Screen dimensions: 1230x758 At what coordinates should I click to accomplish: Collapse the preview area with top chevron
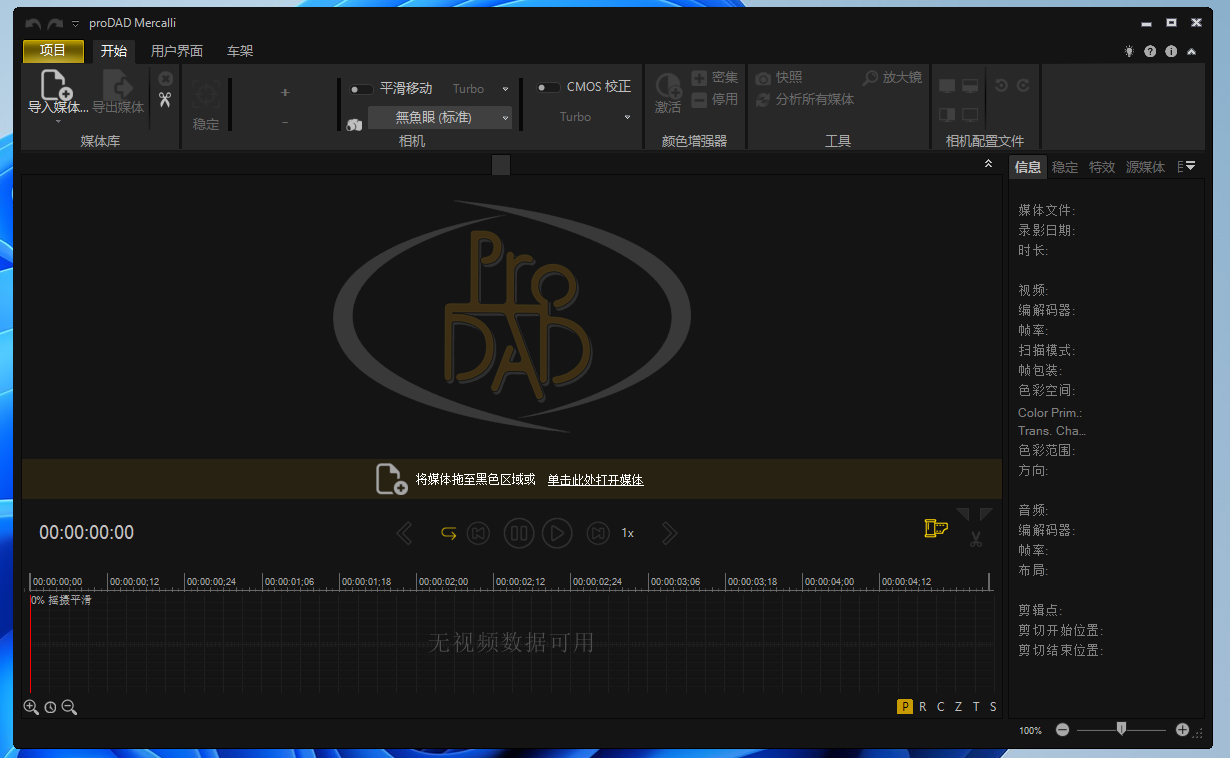tap(988, 162)
